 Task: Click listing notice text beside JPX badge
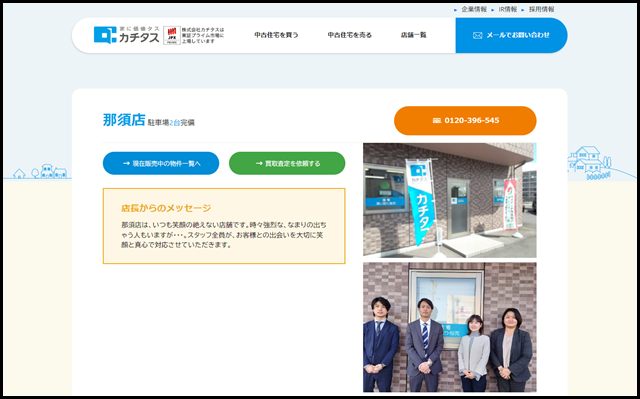tap(203, 35)
